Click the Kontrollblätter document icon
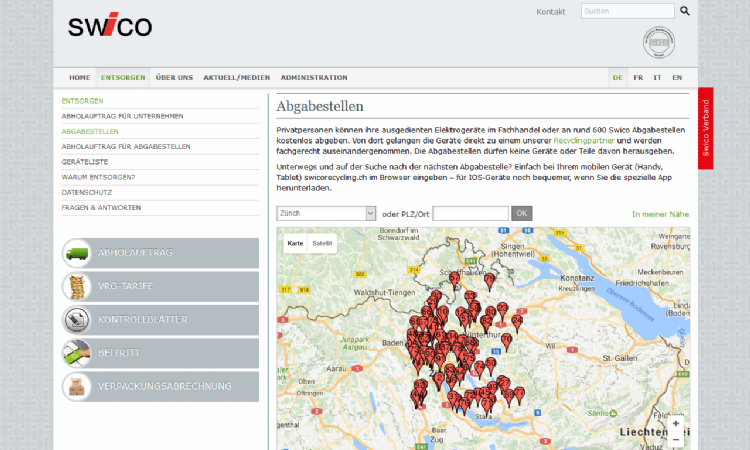The width and height of the screenshot is (750, 450). (x=78, y=319)
